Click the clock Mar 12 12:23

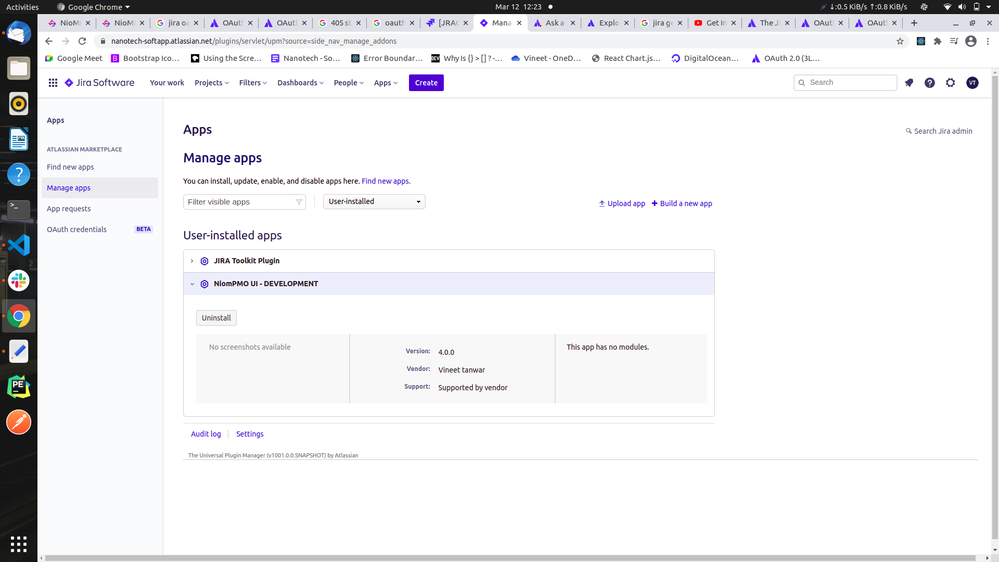coord(518,7)
